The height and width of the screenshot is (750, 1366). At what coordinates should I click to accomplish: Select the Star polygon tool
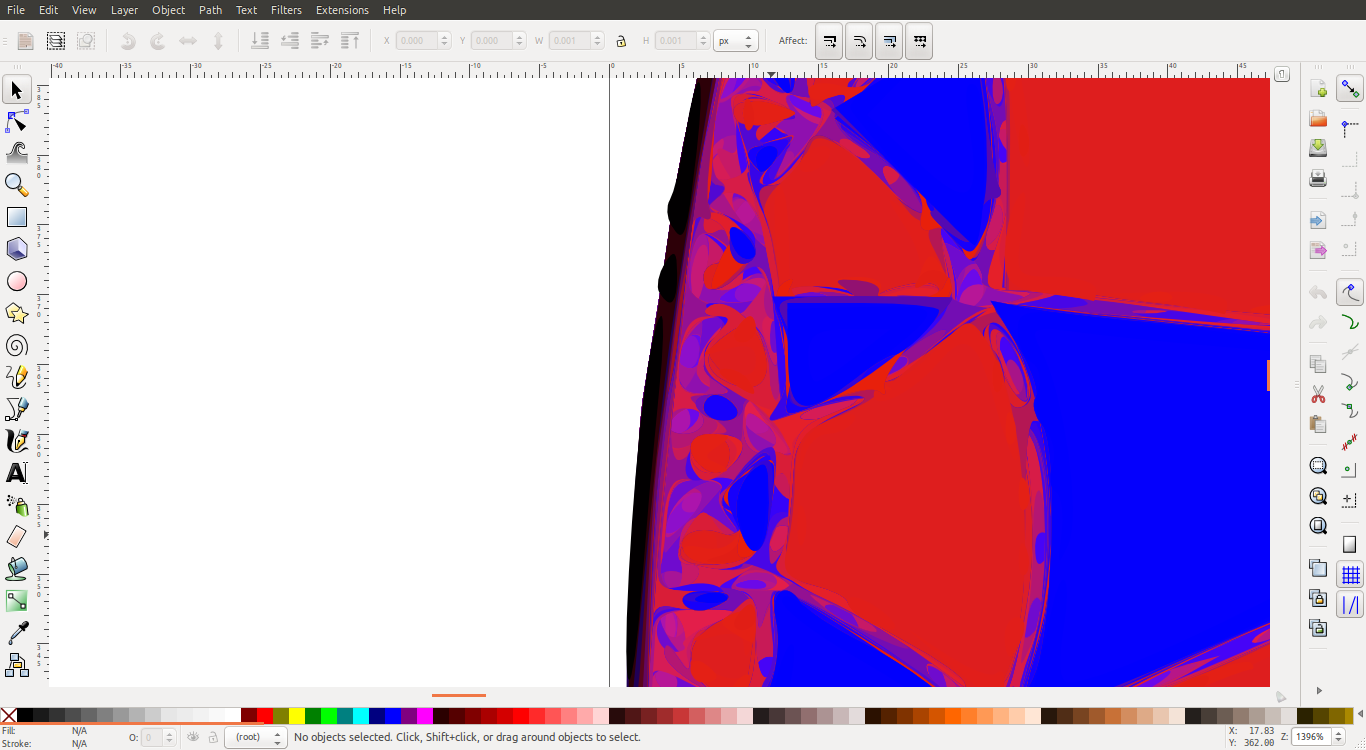(x=17, y=313)
